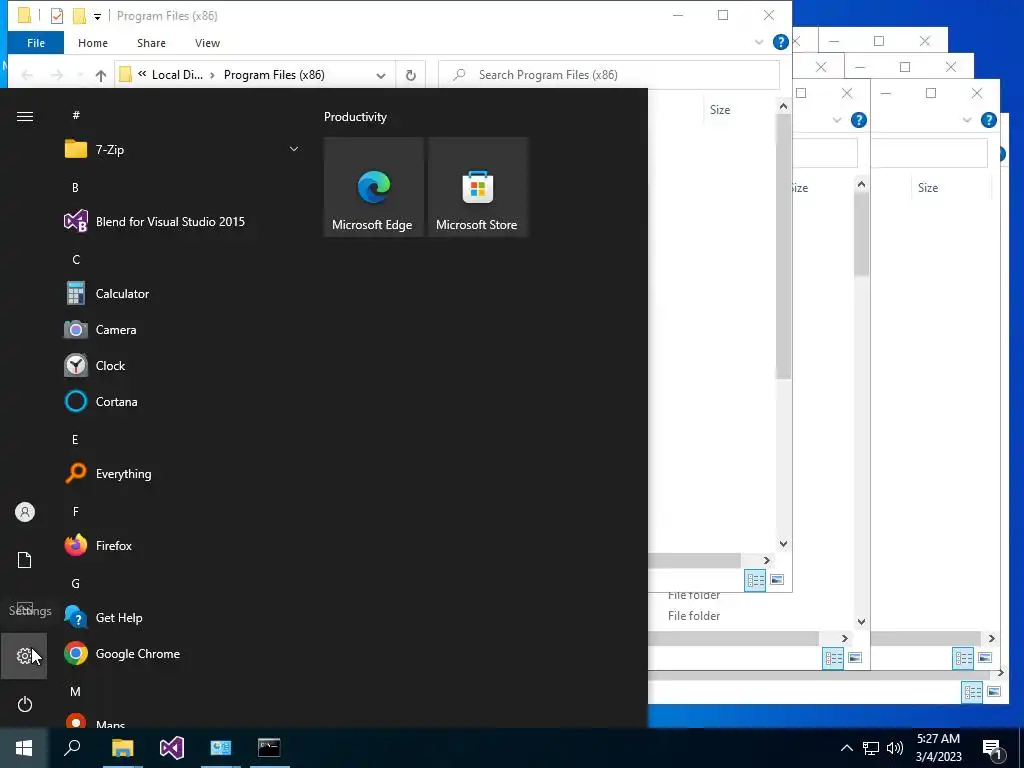Open Help icon in rightmost back window
The width and height of the screenshot is (1024, 768).
click(x=989, y=120)
